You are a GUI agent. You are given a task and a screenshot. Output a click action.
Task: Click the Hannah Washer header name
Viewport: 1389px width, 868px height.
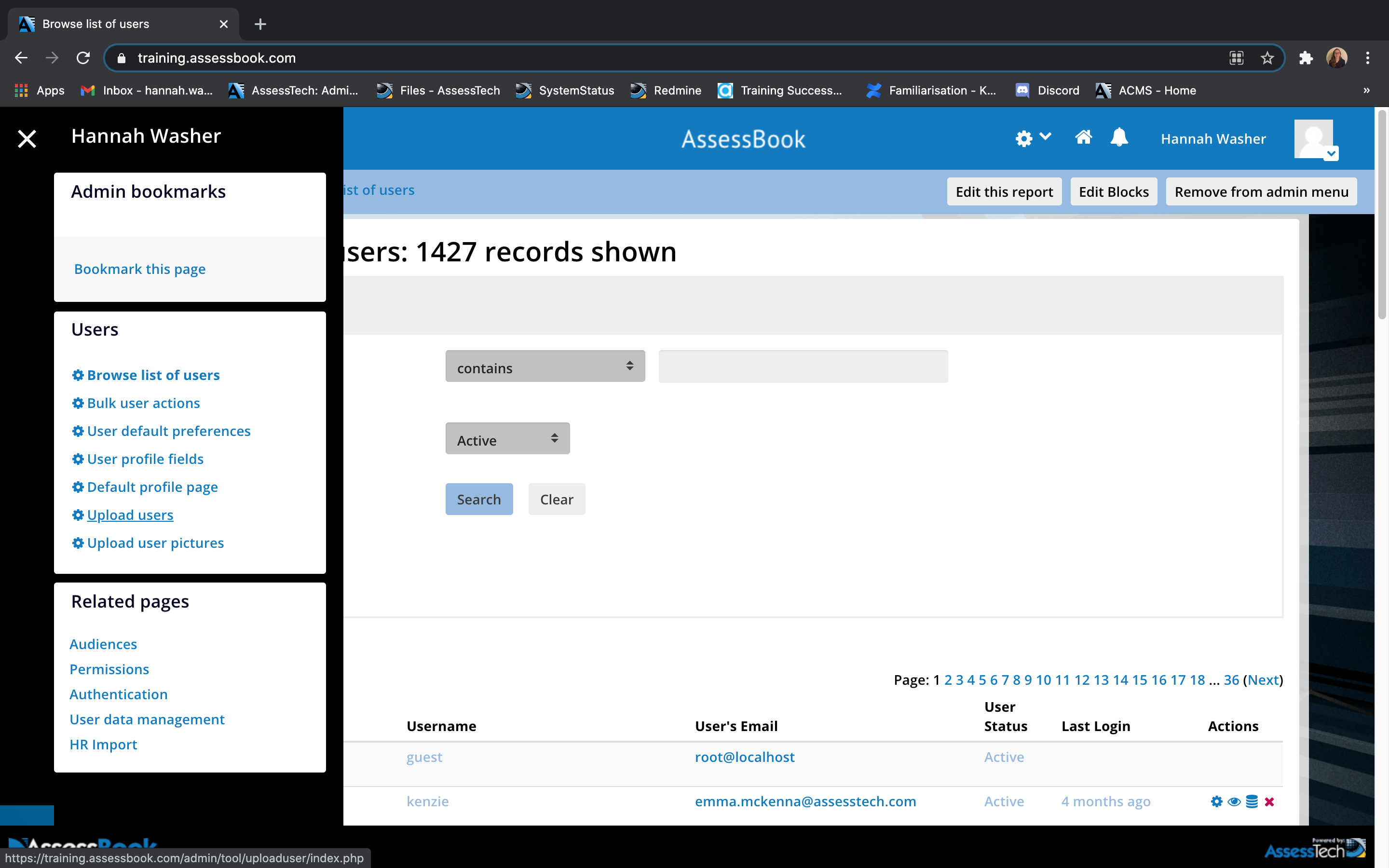click(1213, 139)
